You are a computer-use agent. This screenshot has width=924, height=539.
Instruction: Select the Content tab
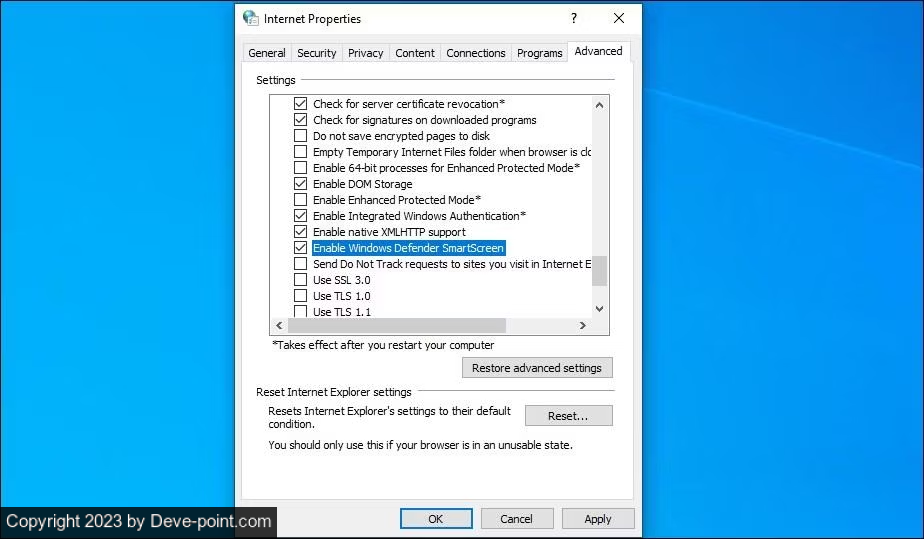click(415, 53)
